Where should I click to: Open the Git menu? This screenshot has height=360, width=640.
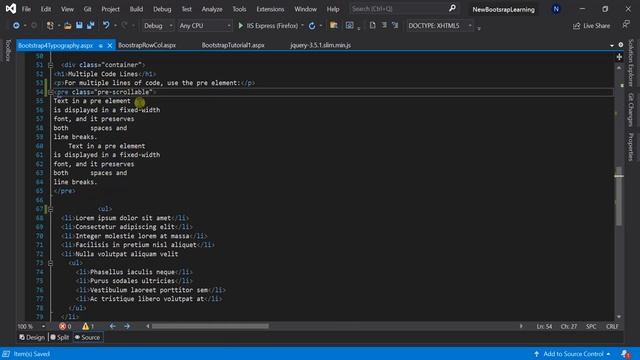point(87,9)
